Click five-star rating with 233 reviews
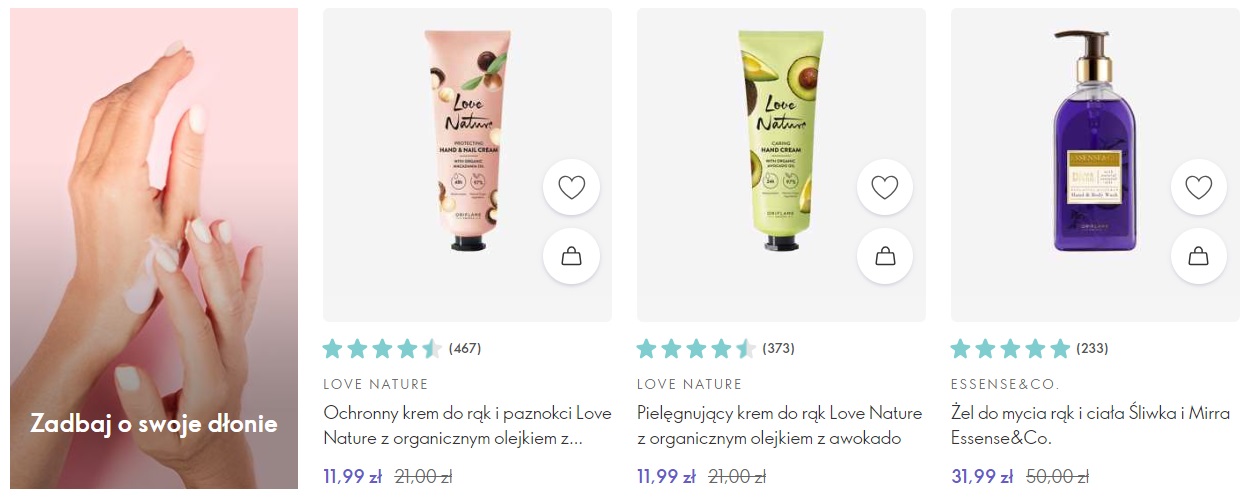The image size is (1251, 502). tap(1010, 349)
